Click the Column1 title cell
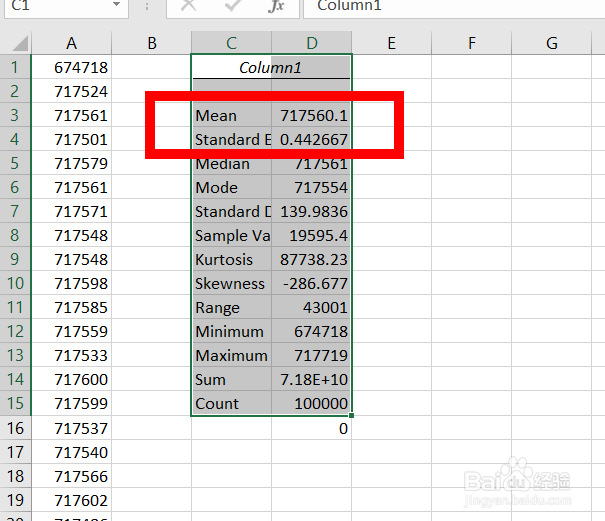Viewport: 605px width, 521px height. [x=271, y=68]
